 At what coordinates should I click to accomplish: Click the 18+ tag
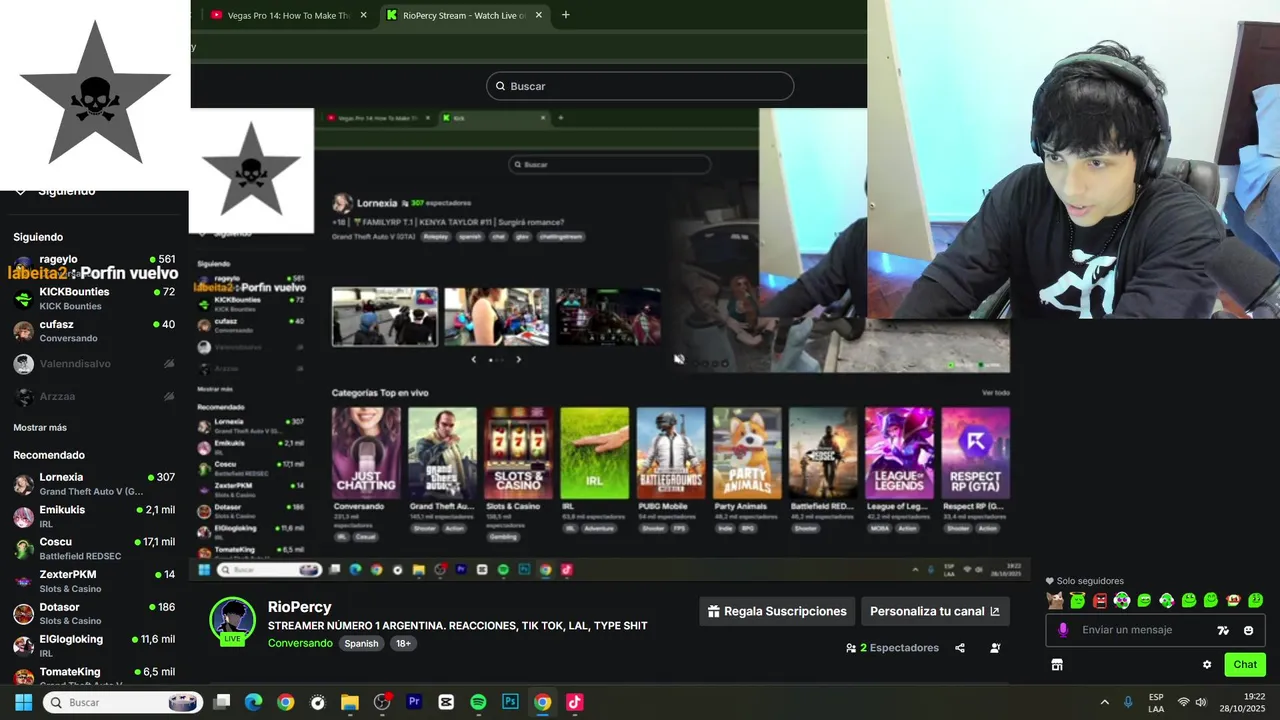point(403,643)
